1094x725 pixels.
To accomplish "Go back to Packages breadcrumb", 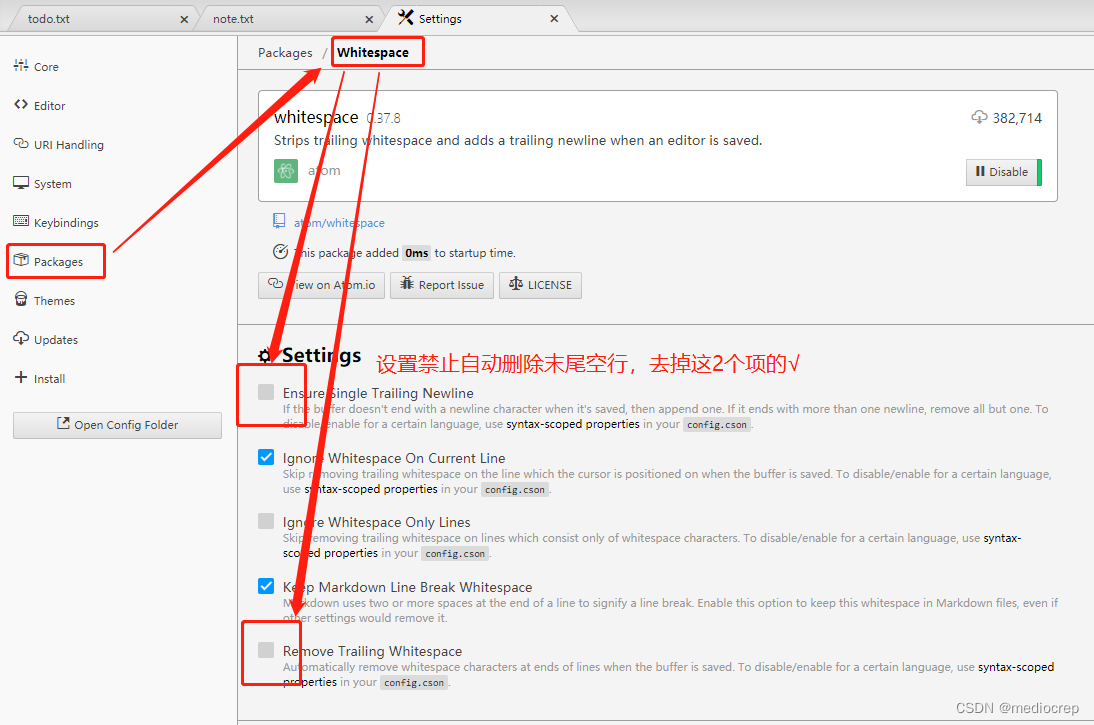I will coord(285,53).
